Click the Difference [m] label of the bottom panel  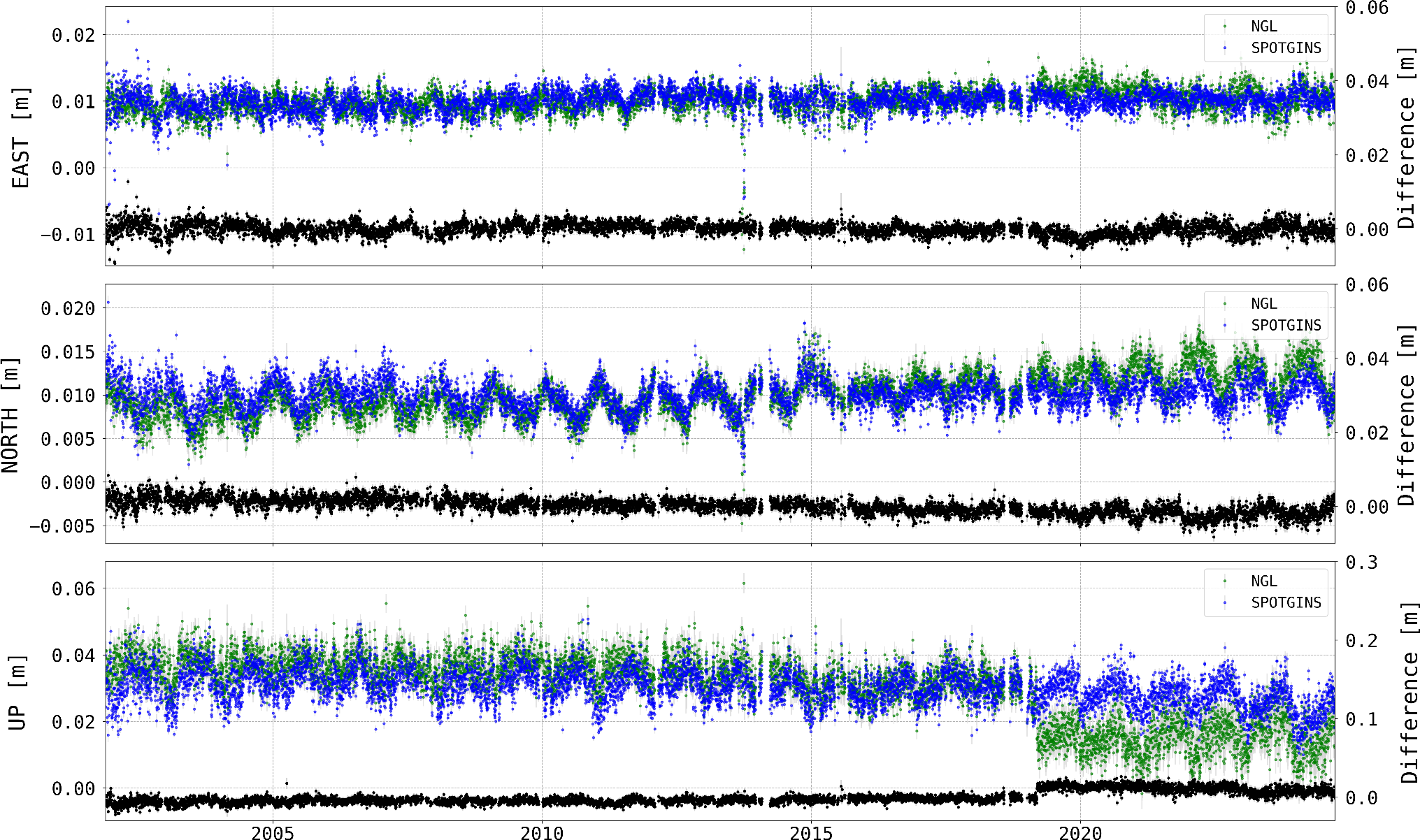point(1409,692)
